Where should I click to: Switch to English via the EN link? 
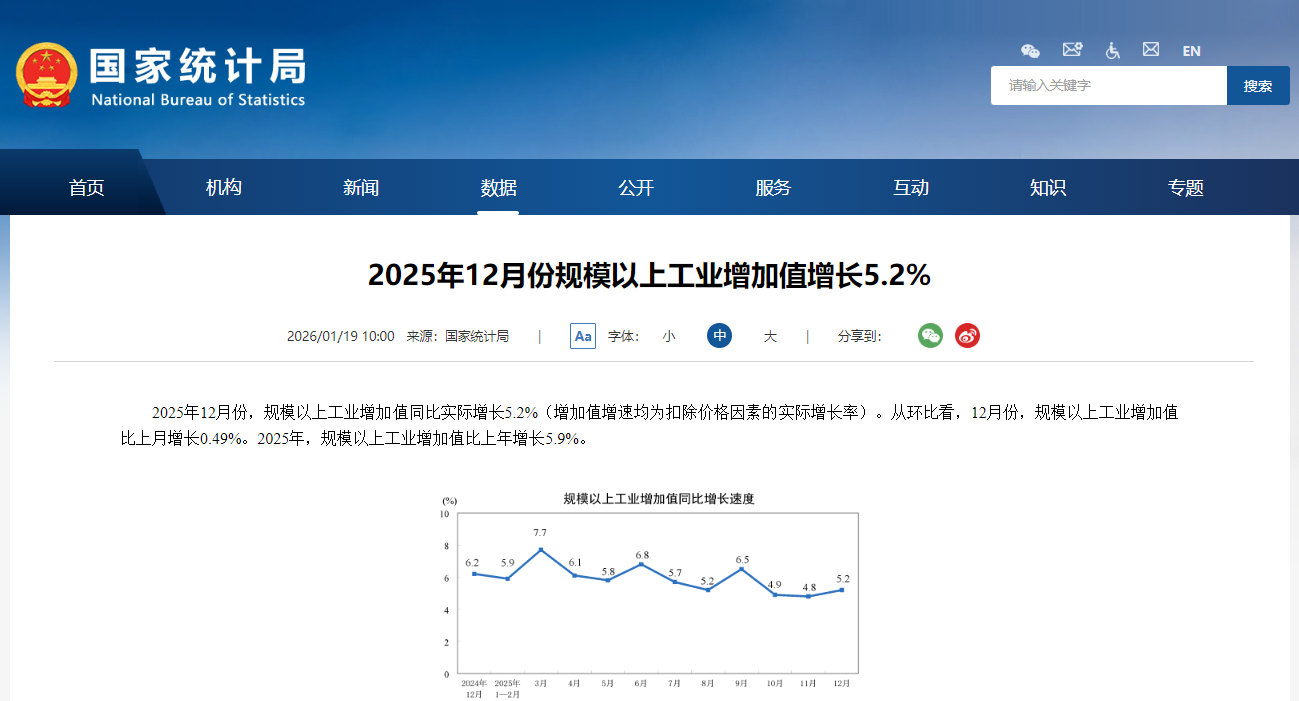pyautogui.click(x=1191, y=50)
